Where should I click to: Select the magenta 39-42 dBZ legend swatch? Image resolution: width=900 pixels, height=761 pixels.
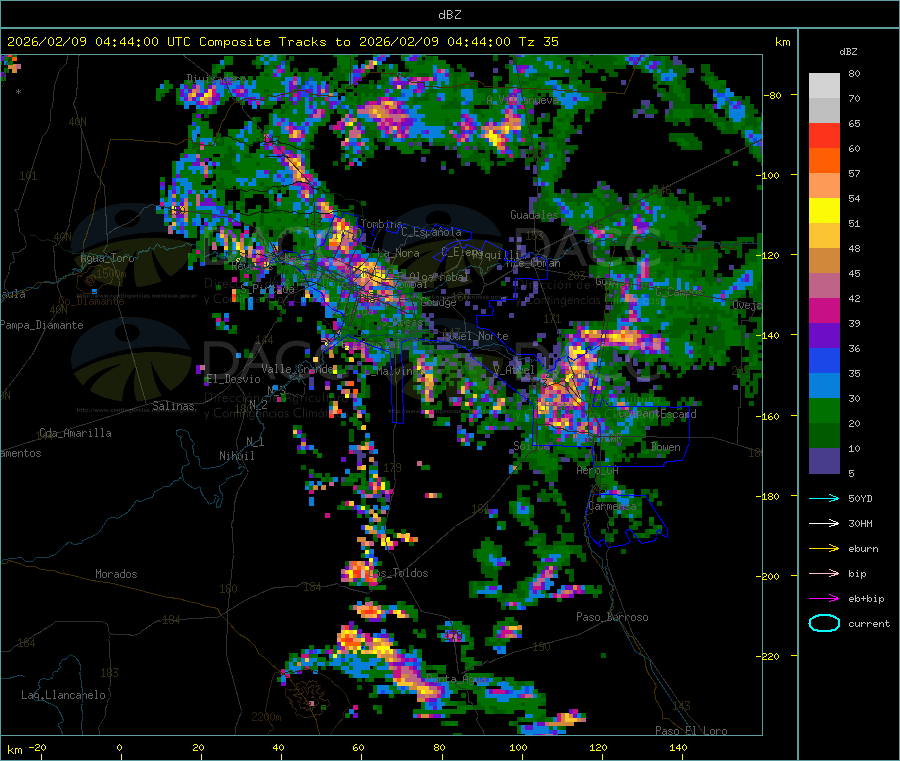click(824, 311)
